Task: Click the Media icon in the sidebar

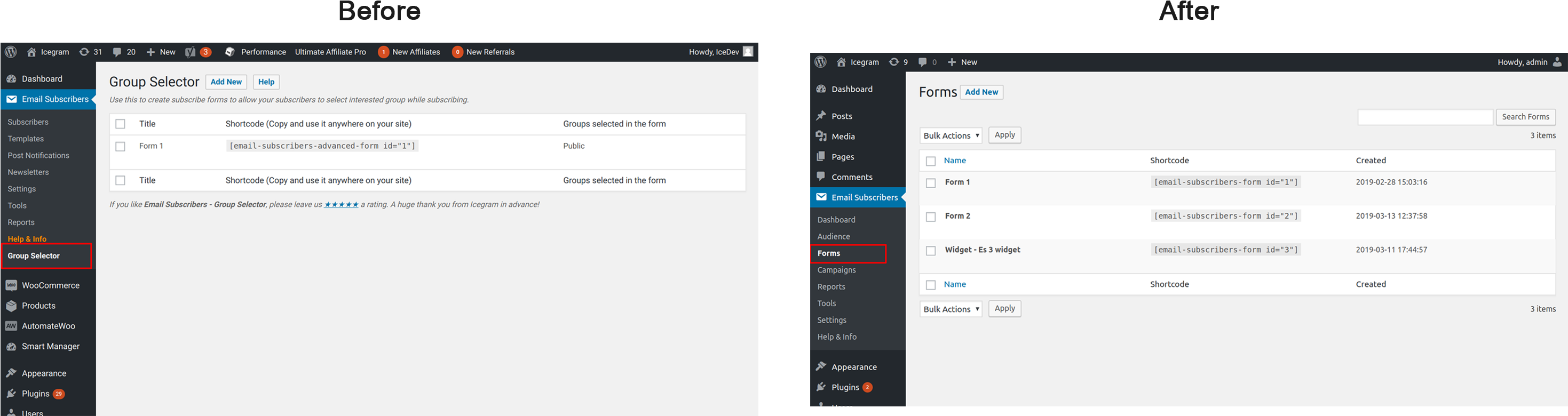Action: pos(821,136)
